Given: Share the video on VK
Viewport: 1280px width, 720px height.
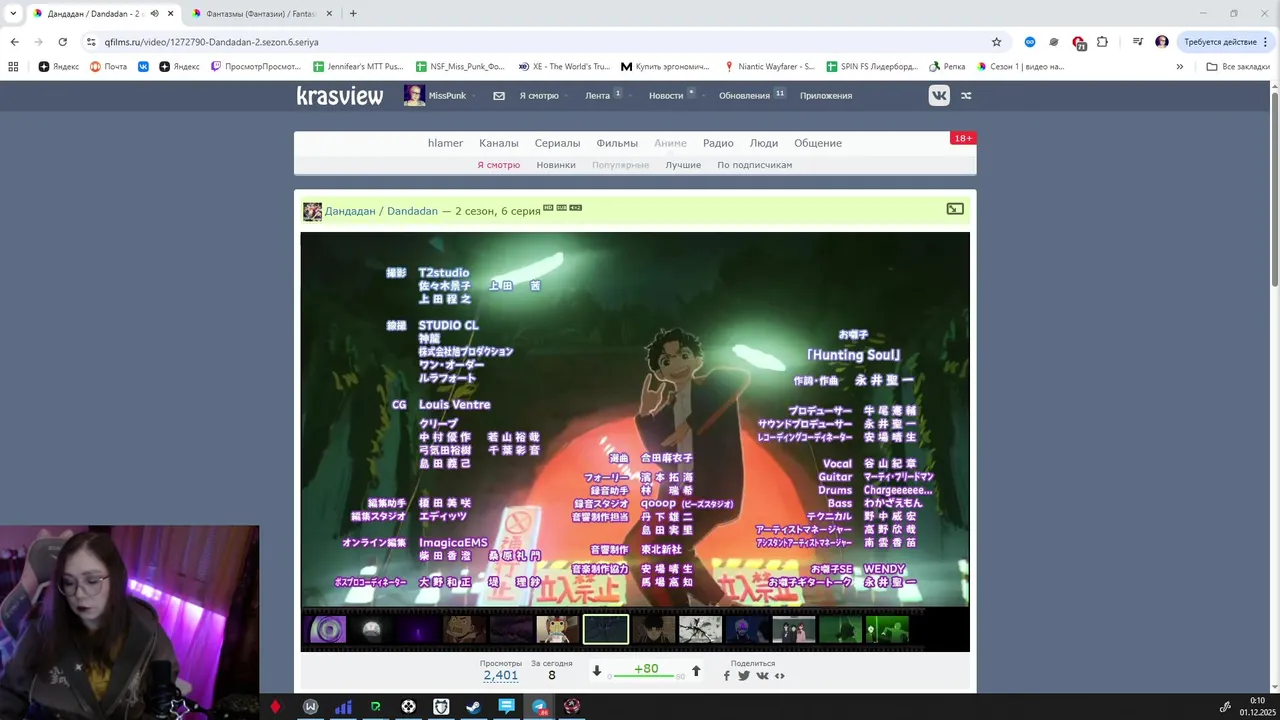Looking at the screenshot, I should click(x=762, y=676).
